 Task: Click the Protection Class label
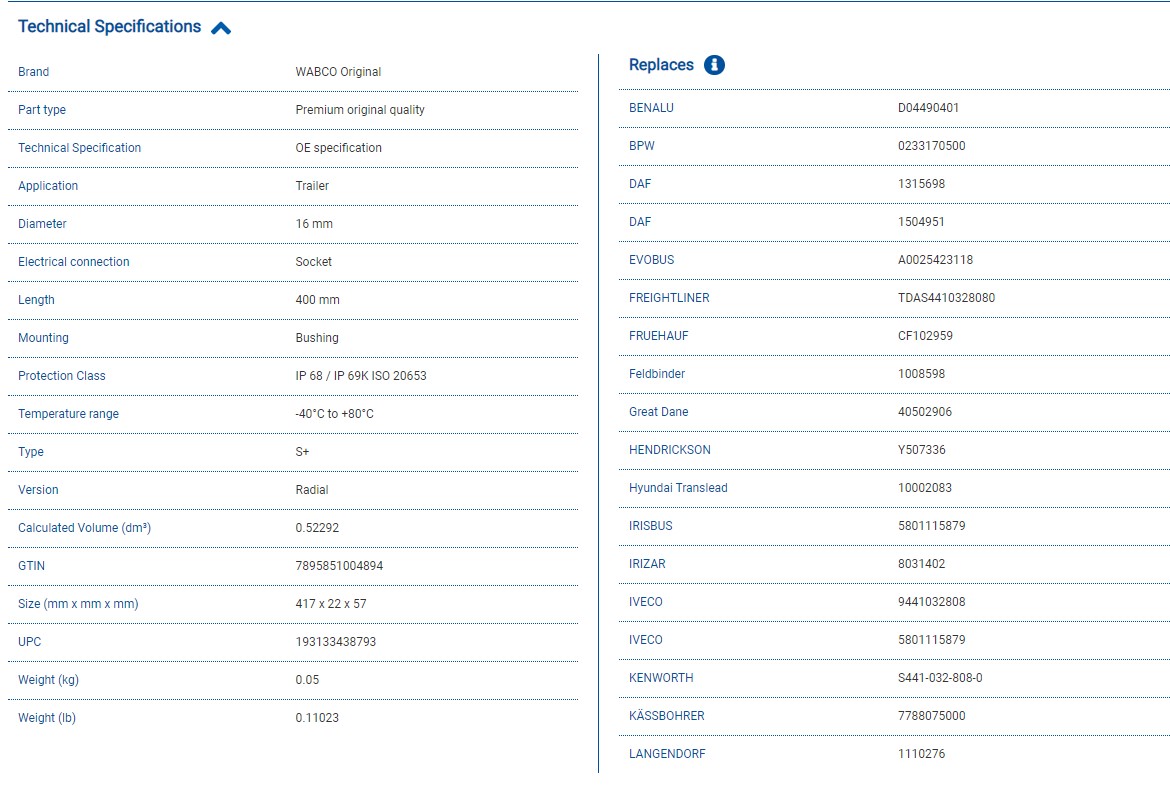(x=61, y=376)
